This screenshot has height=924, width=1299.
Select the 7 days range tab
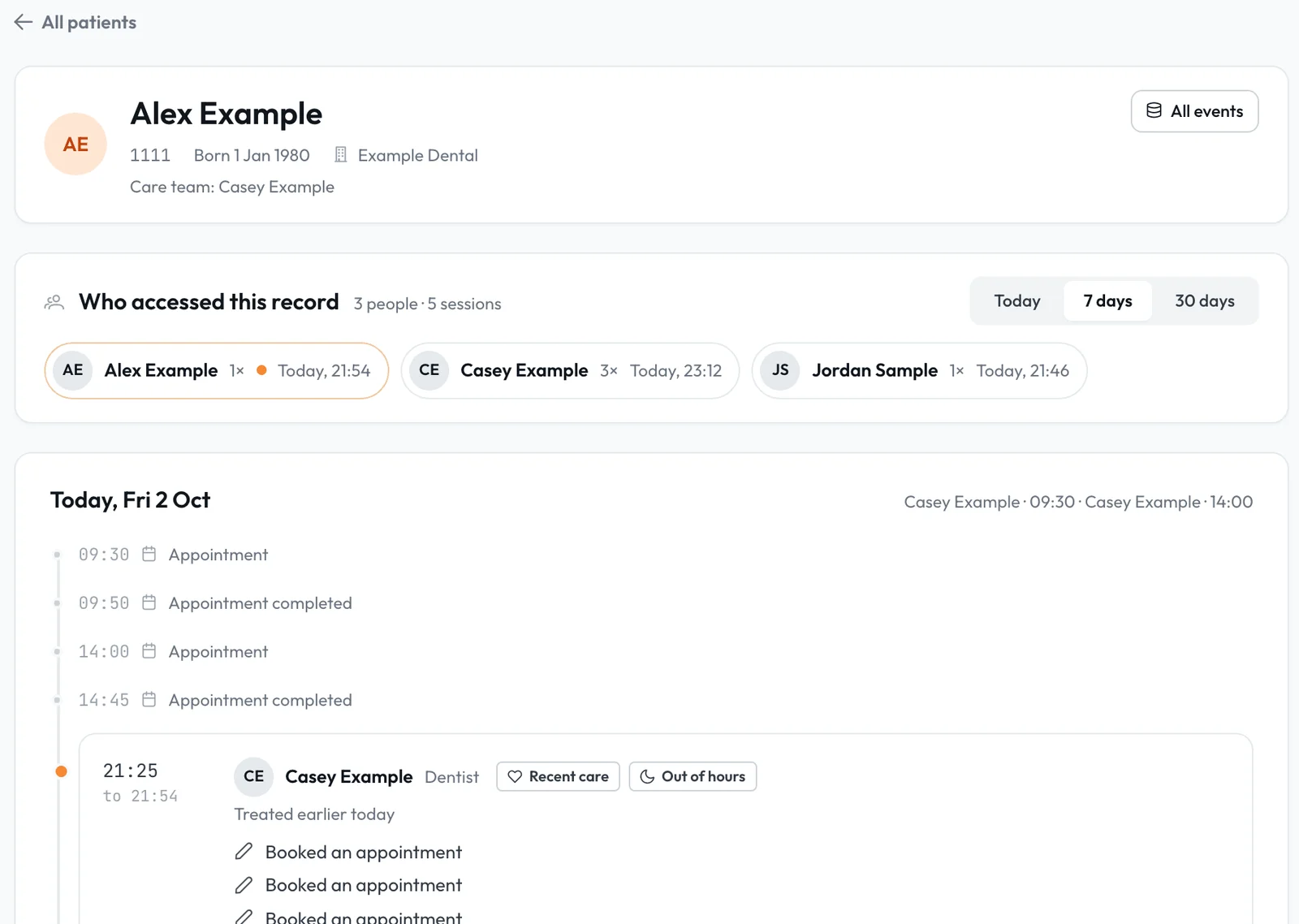(1107, 301)
